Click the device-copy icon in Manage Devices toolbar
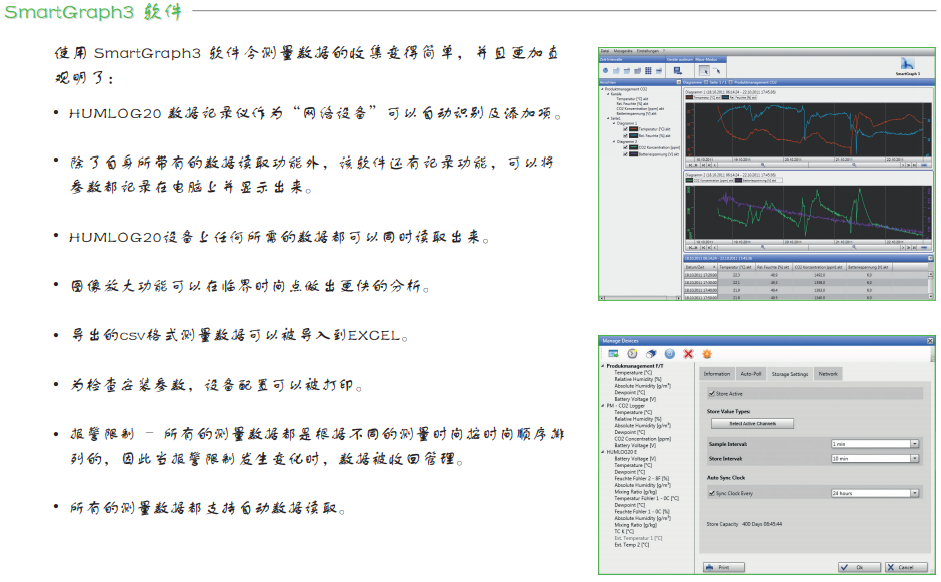 pos(651,354)
